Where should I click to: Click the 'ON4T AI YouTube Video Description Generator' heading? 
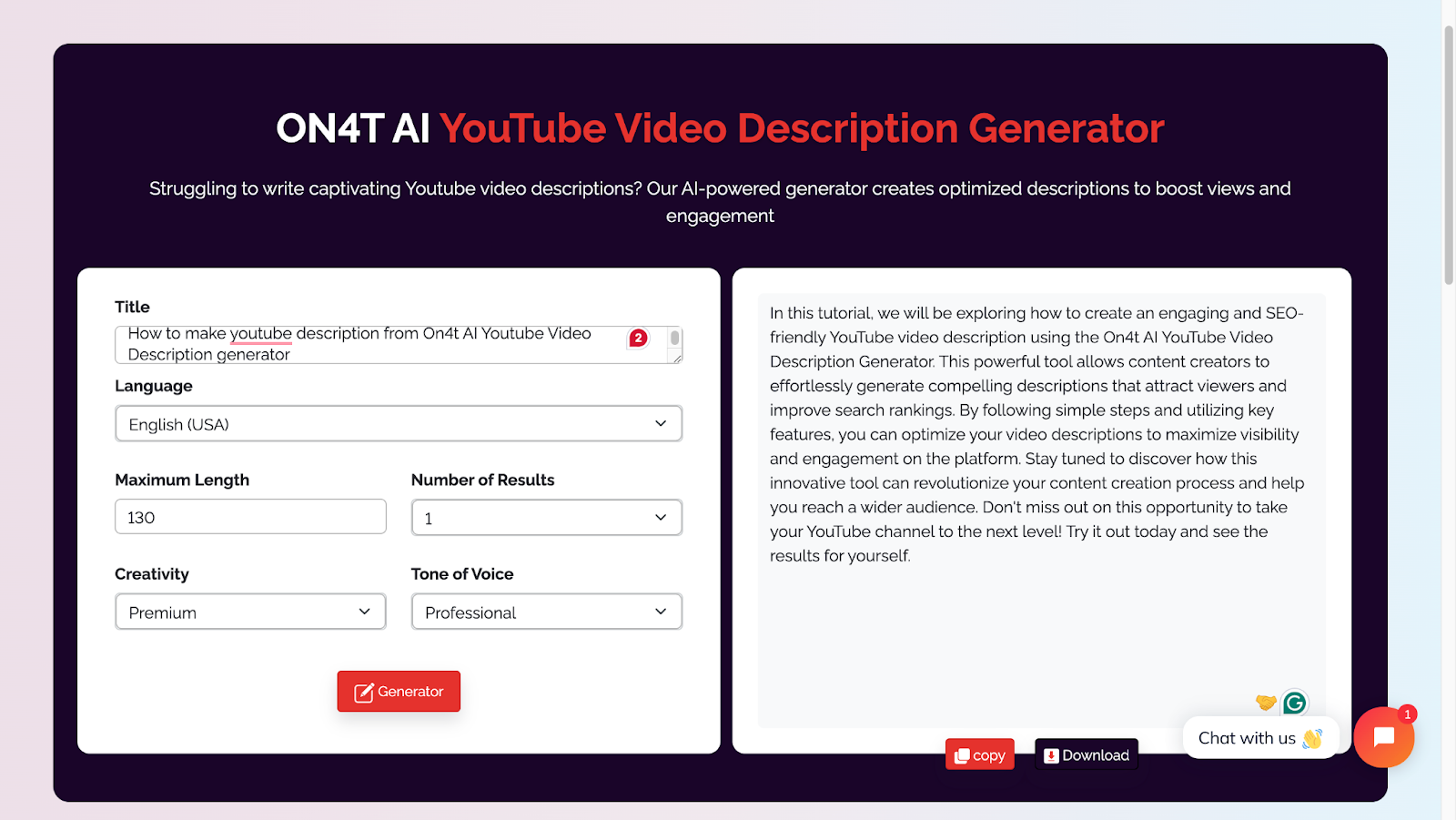click(x=720, y=128)
